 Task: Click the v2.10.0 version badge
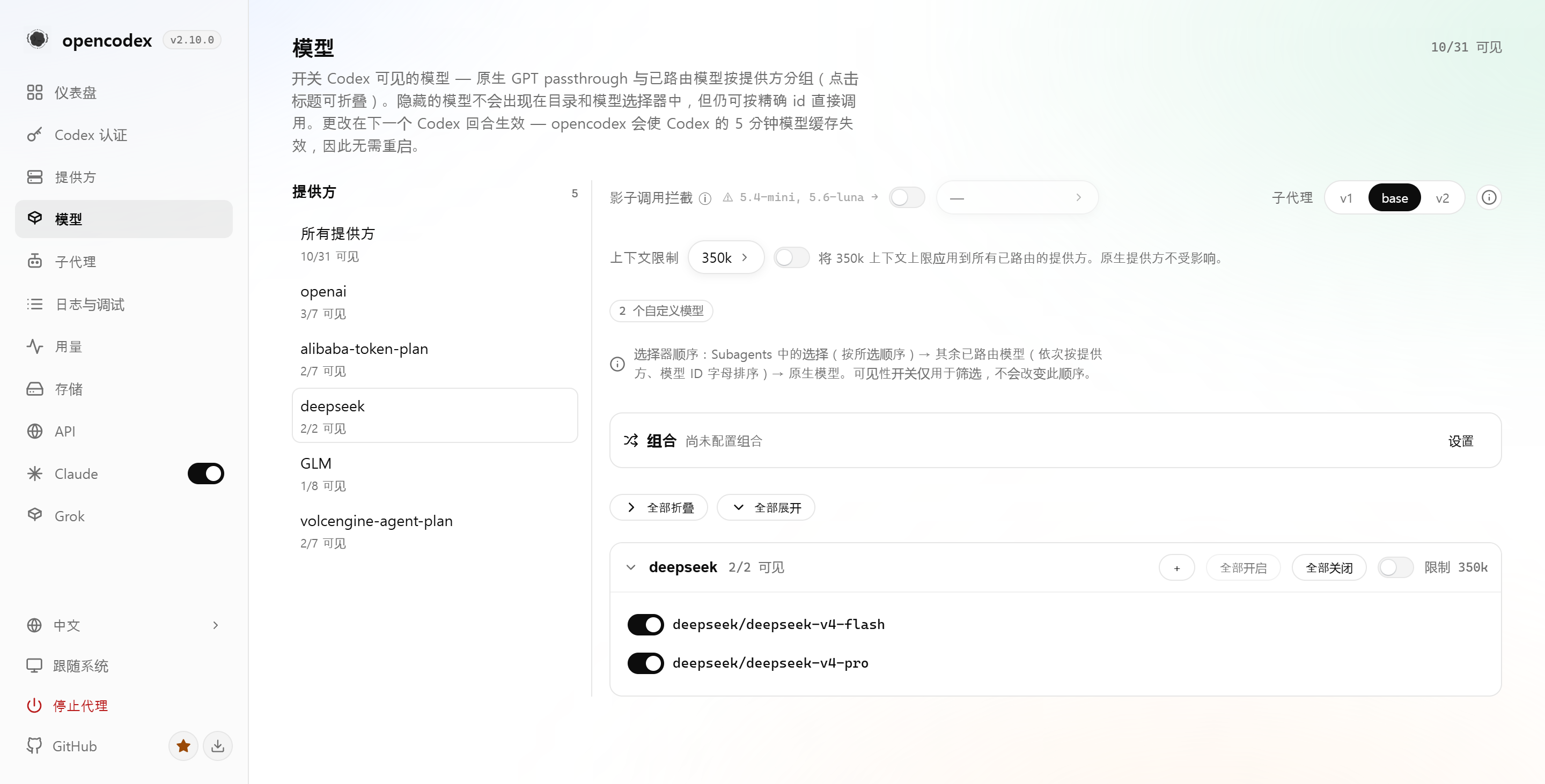pyautogui.click(x=192, y=40)
